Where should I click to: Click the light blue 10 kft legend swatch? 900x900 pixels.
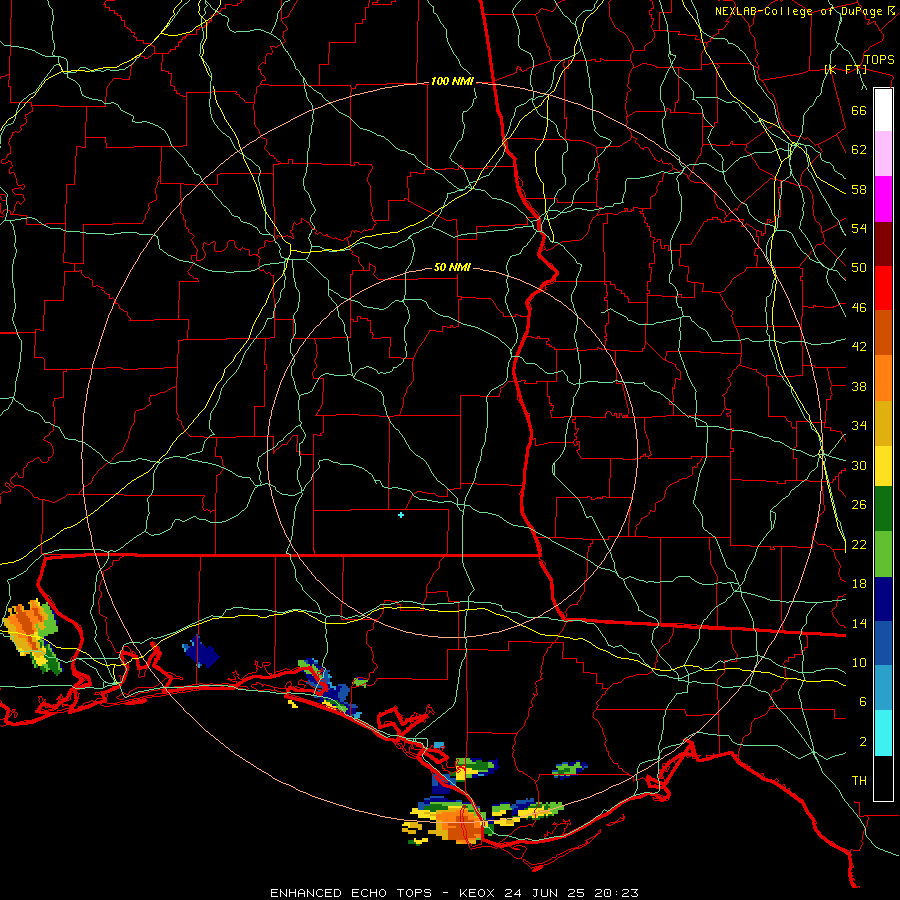click(x=883, y=688)
